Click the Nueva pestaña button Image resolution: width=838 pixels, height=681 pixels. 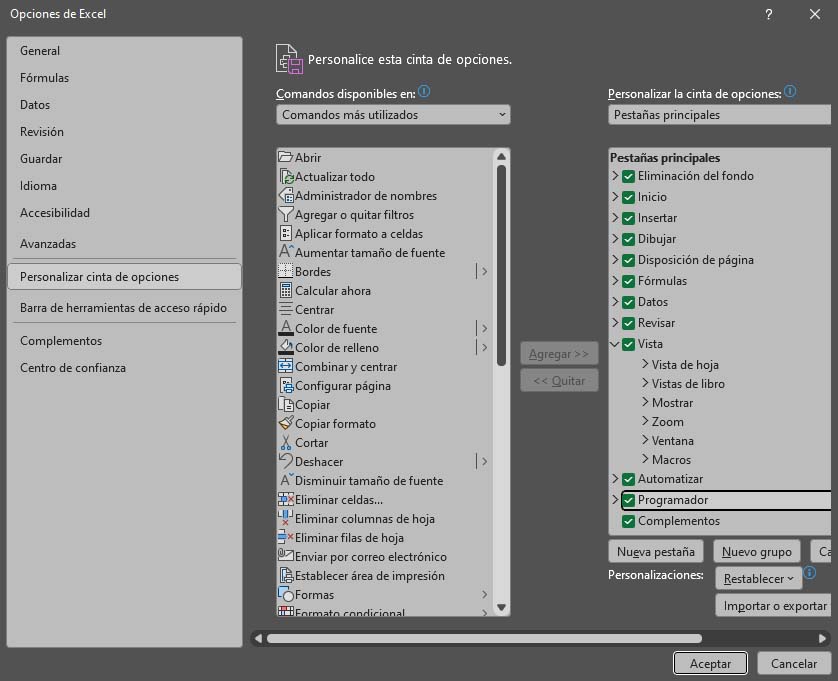click(x=654, y=551)
